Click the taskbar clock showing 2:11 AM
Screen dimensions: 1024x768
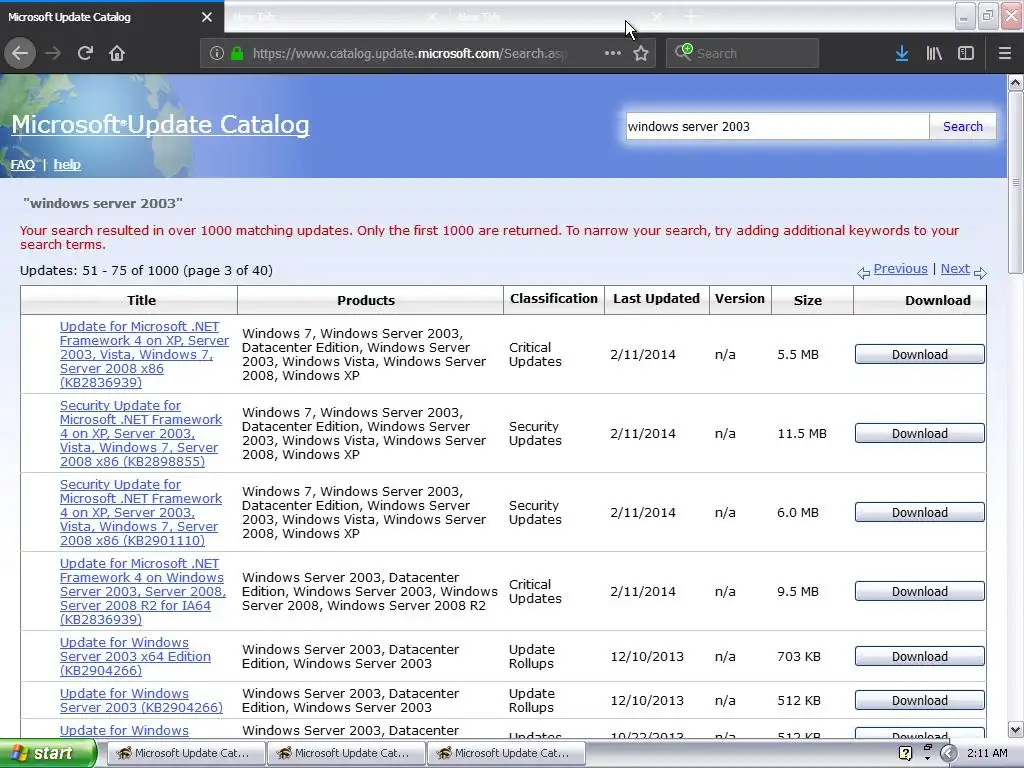coord(987,753)
